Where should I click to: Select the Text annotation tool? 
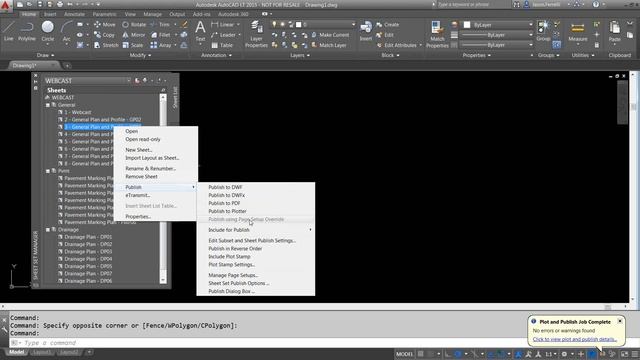(200, 31)
